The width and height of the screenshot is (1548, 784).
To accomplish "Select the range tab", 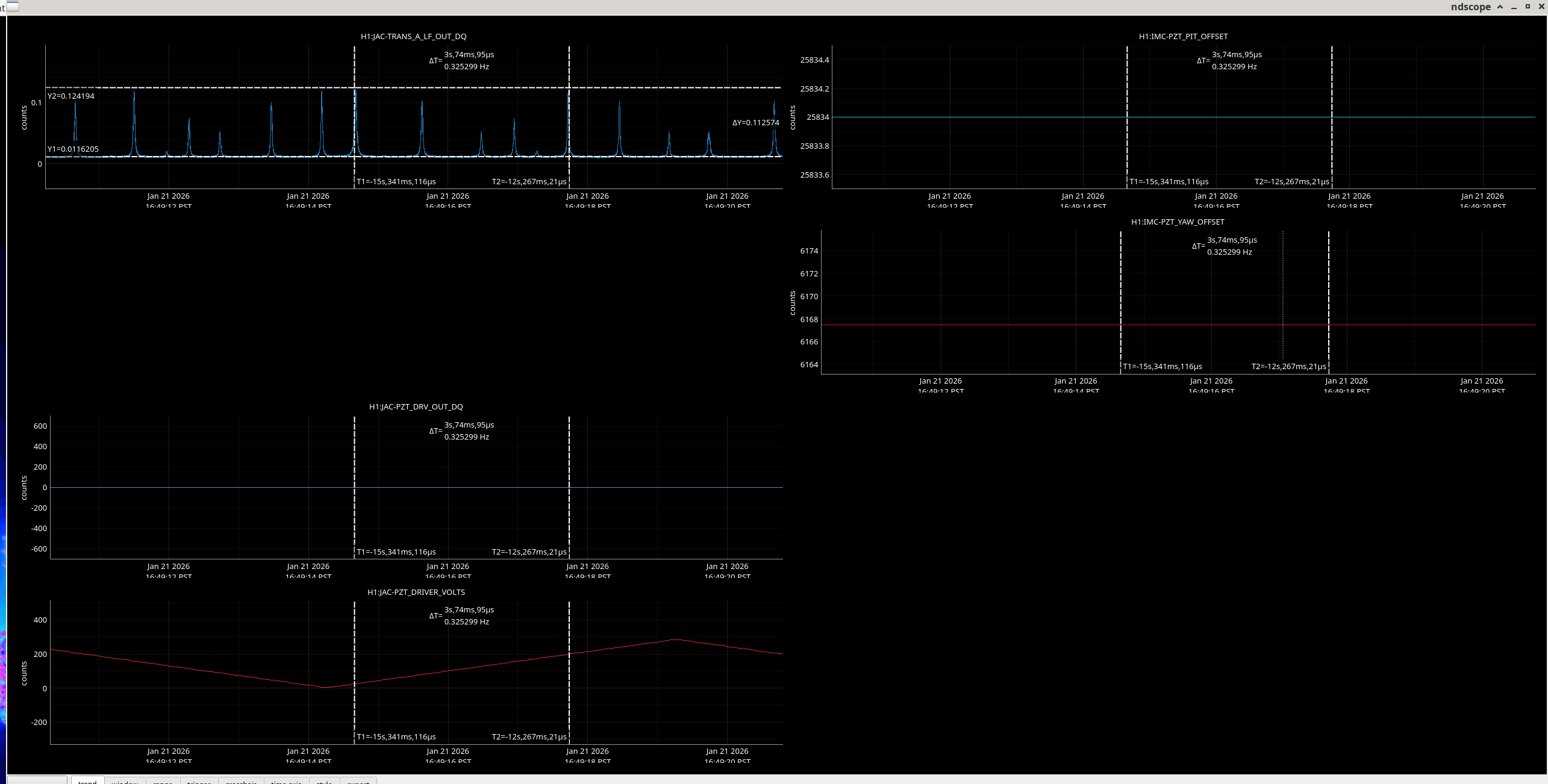I will (x=163, y=781).
